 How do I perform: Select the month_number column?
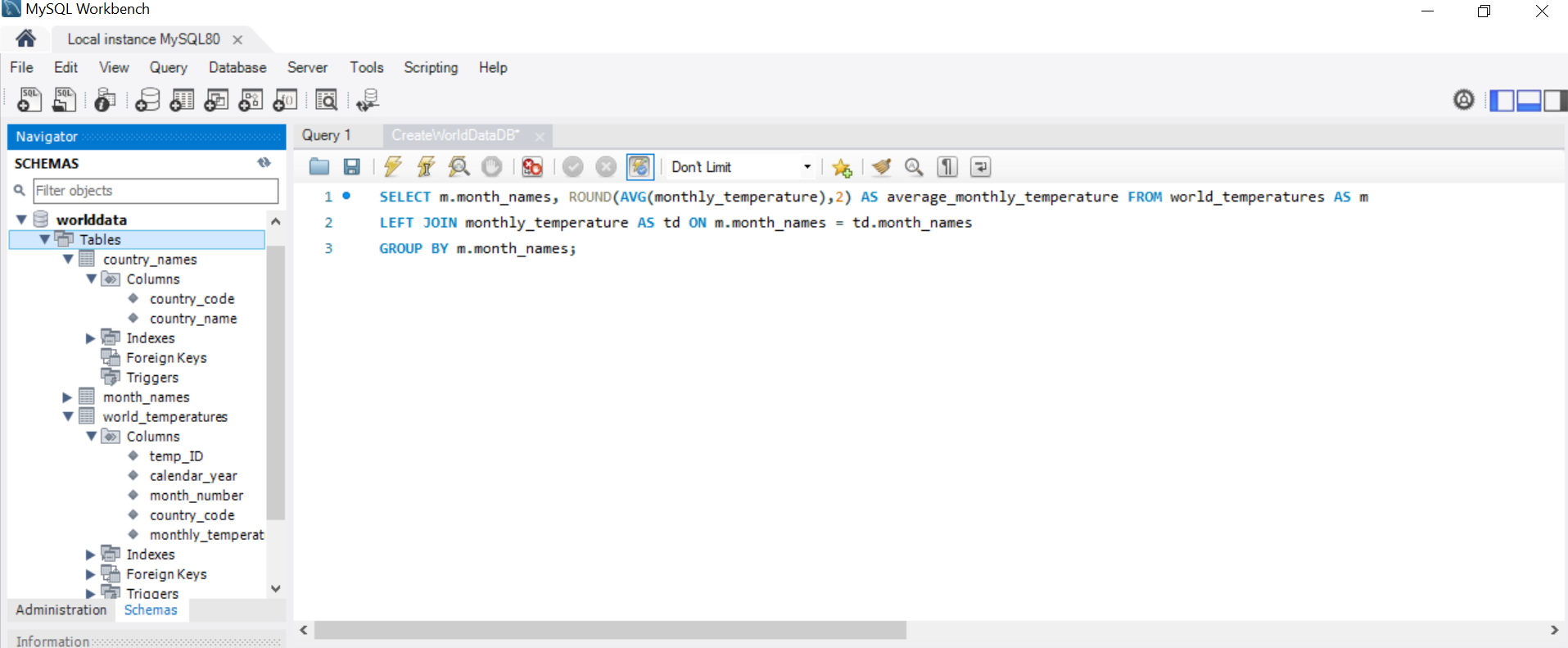pyautogui.click(x=197, y=496)
